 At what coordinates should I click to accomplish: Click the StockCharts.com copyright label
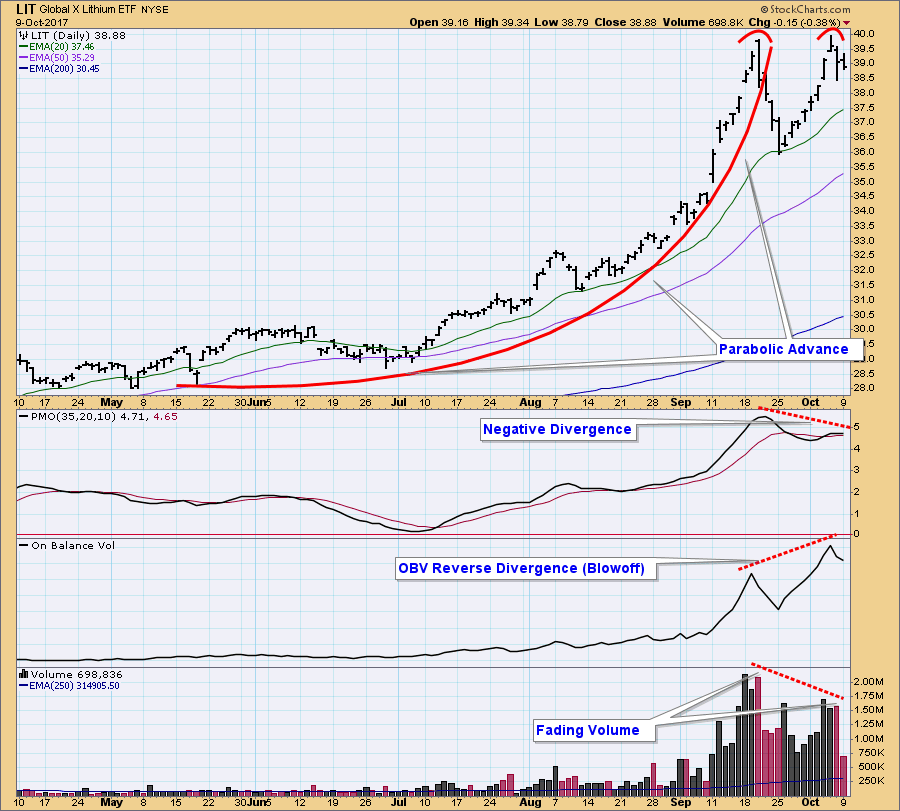pyautogui.click(x=805, y=9)
